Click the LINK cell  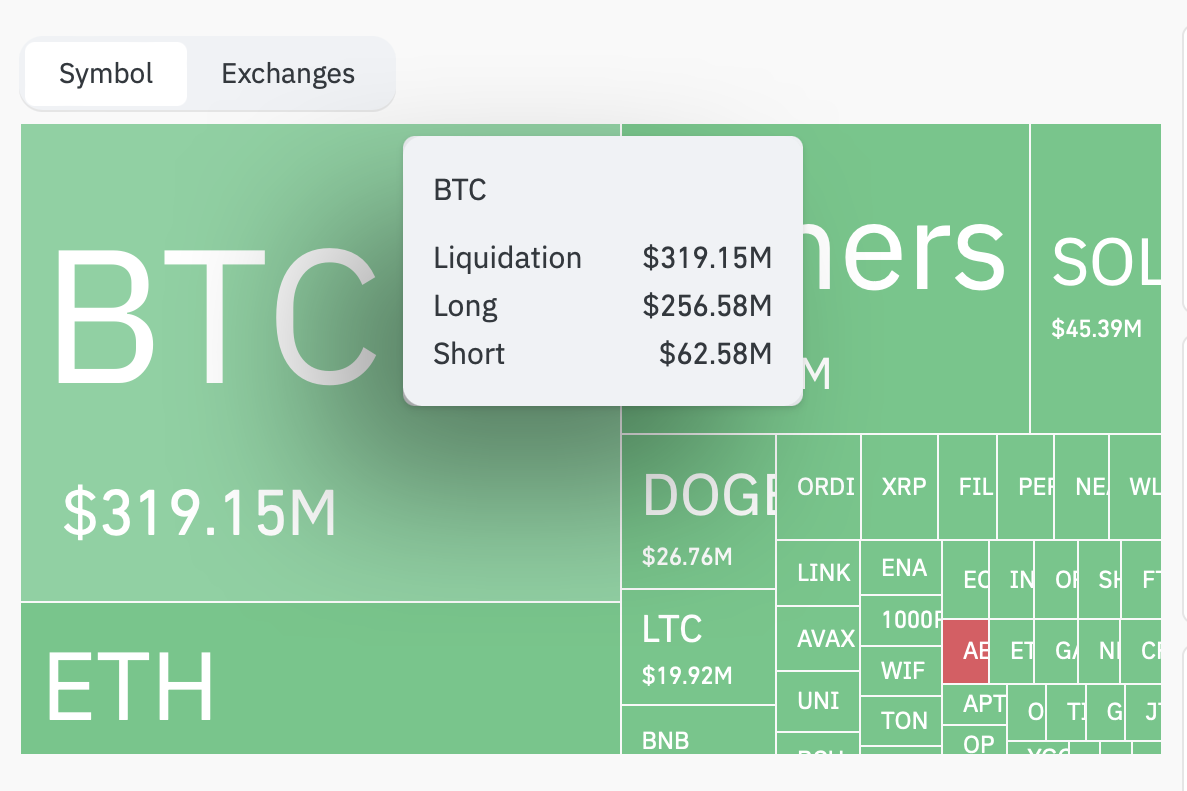(818, 573)
